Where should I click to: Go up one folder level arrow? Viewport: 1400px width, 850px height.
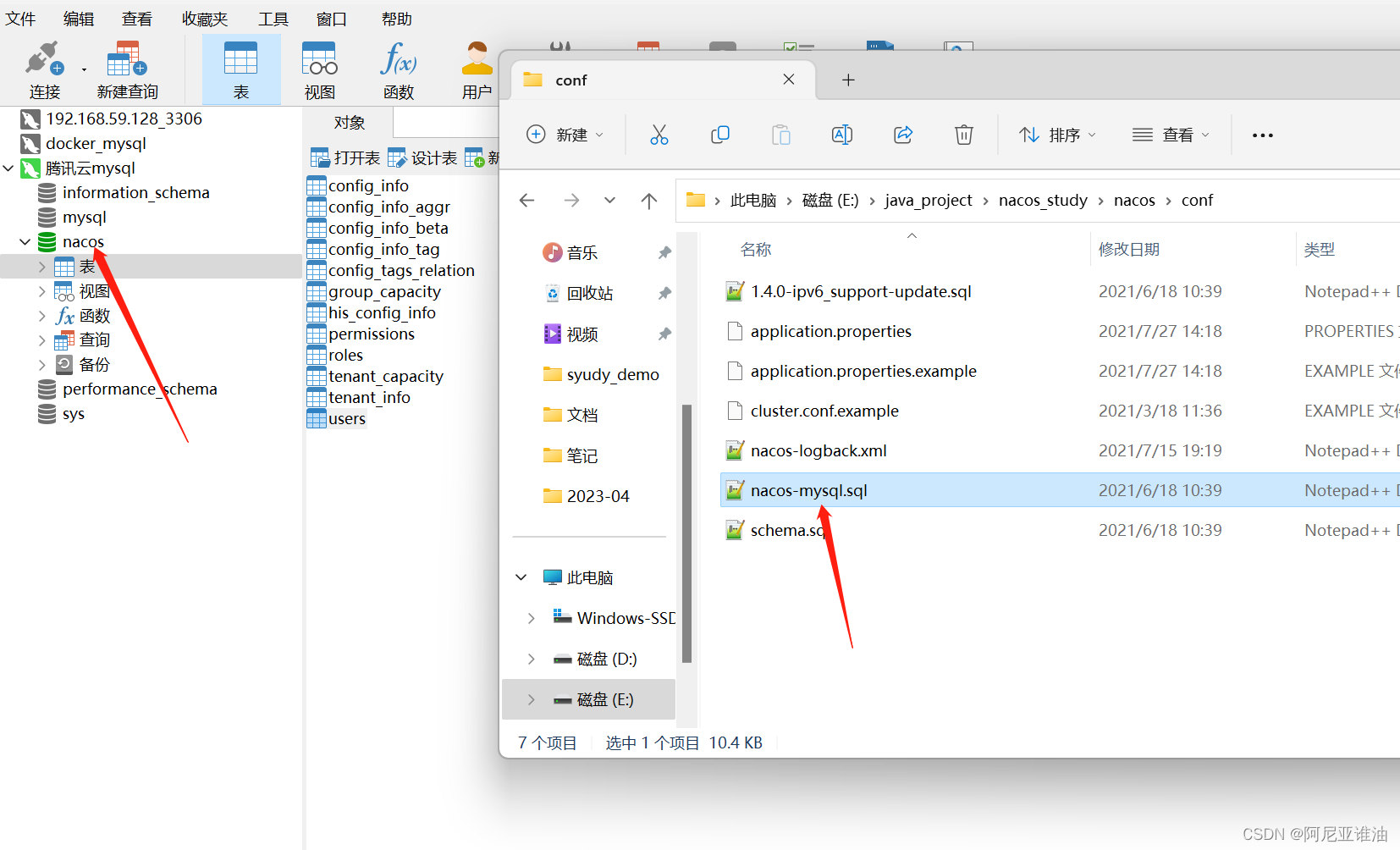649,200
